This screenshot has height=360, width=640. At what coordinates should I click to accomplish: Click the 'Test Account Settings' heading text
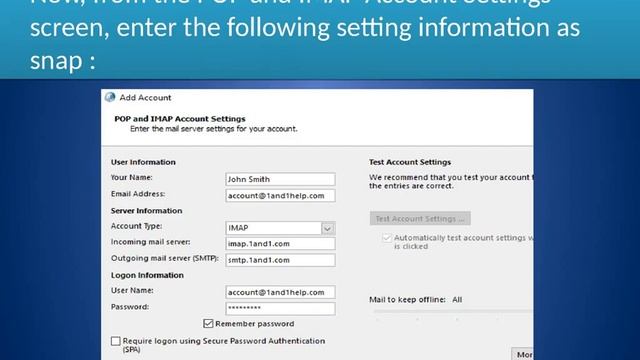(410, 162)
